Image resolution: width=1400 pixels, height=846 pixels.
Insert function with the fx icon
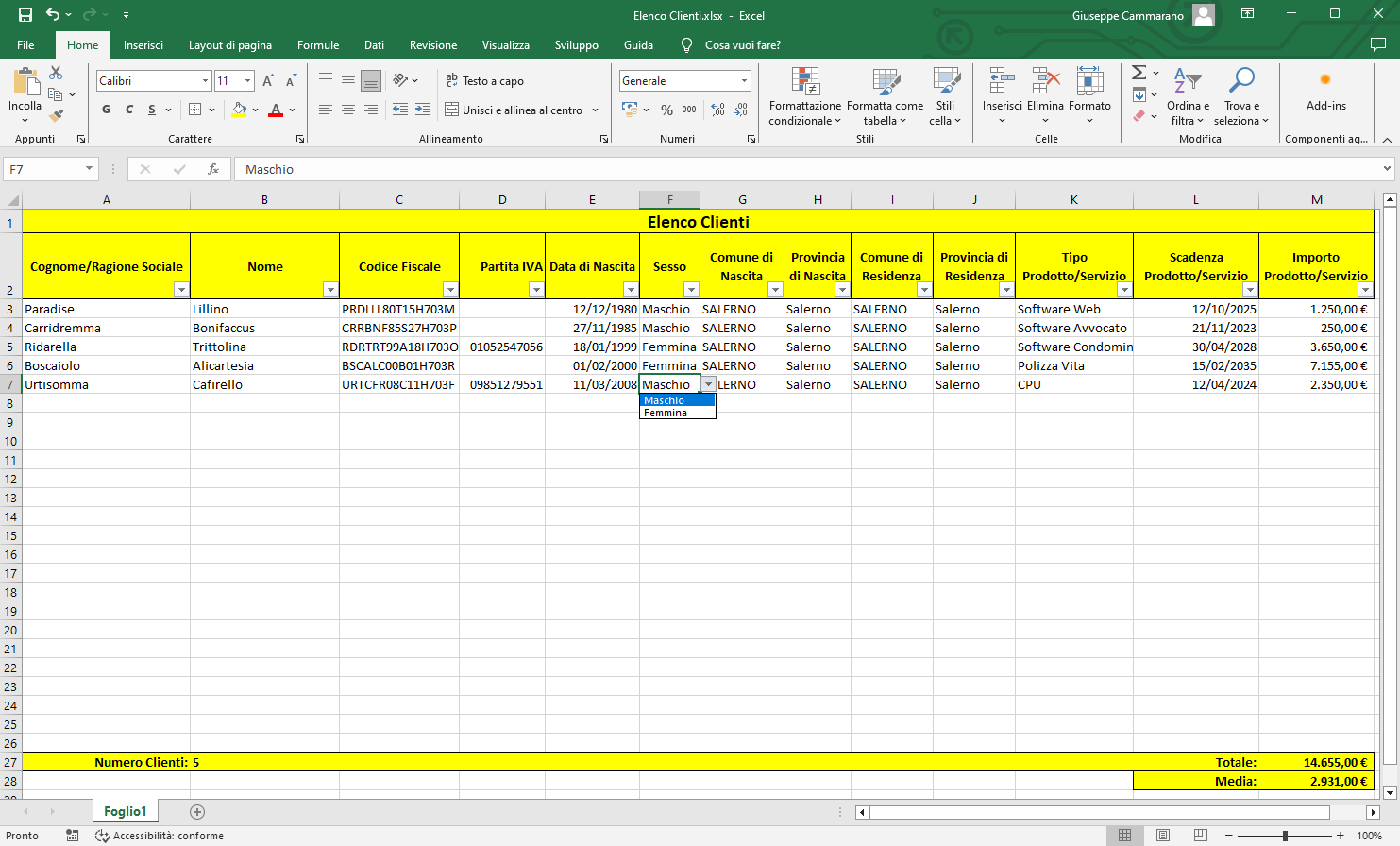click(213, 169)
